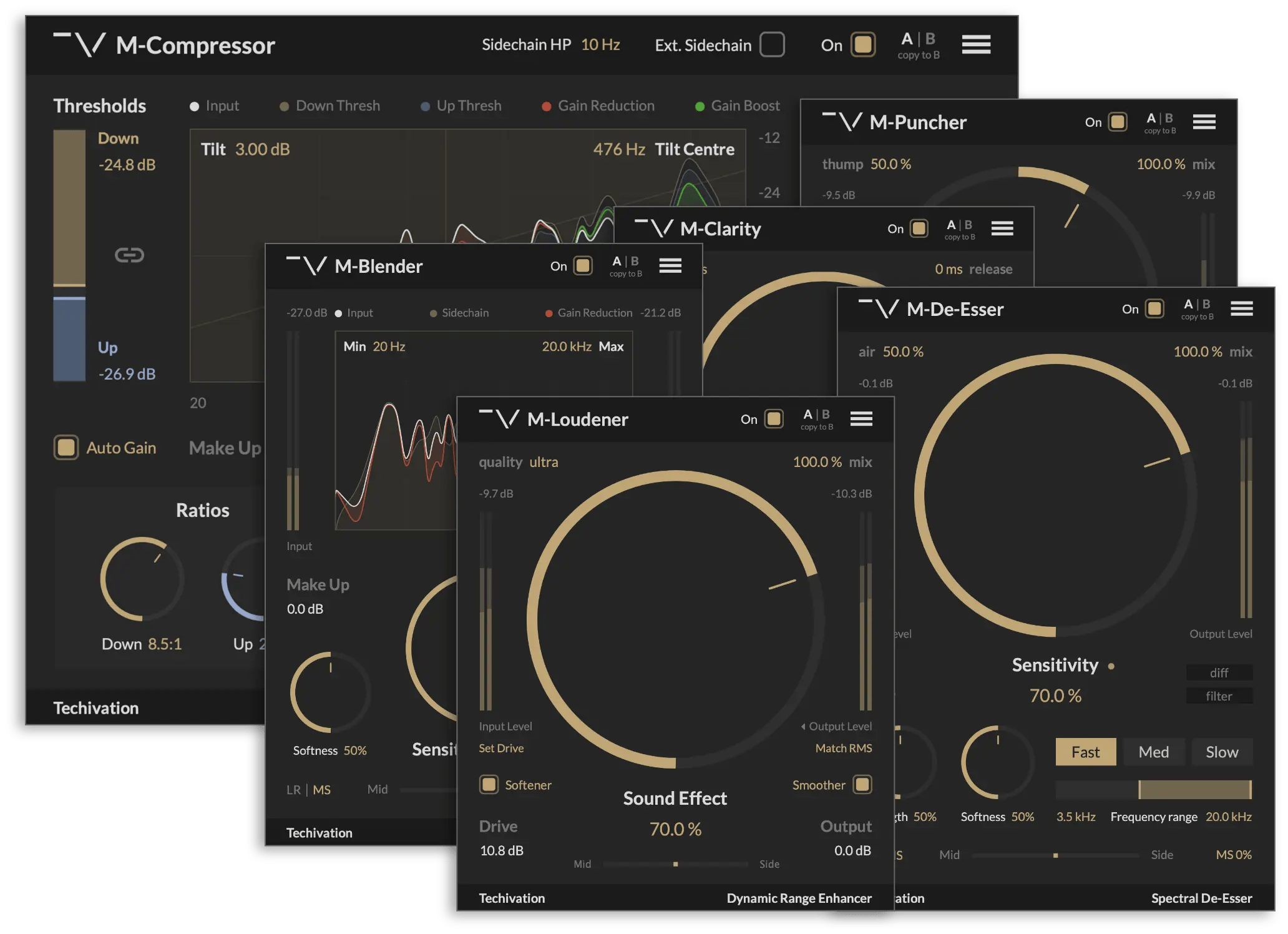Click copy to B in M-De-Esser
Image resolution: width=1288 pixels, height=934 pixels.
click(x=1197, y=317)
